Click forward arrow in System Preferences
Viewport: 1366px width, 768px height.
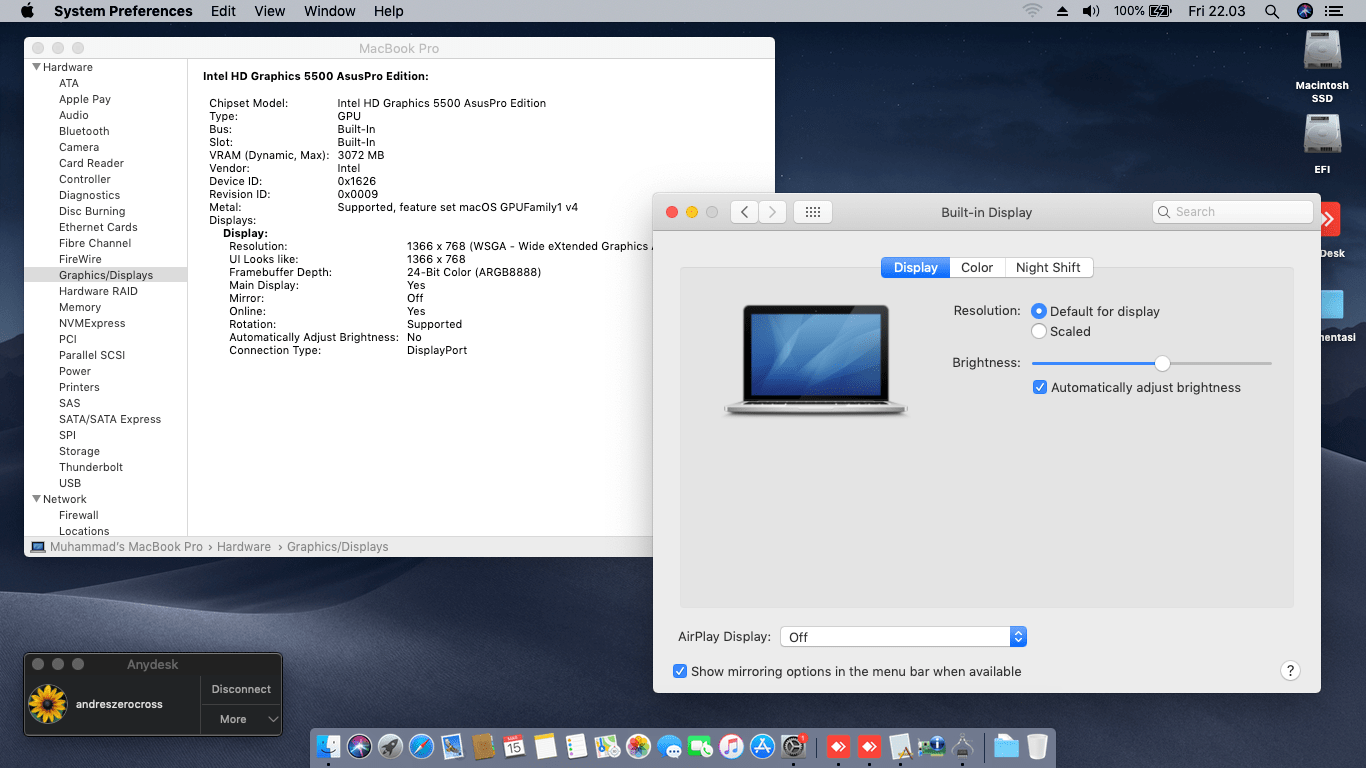coord(772,212)
